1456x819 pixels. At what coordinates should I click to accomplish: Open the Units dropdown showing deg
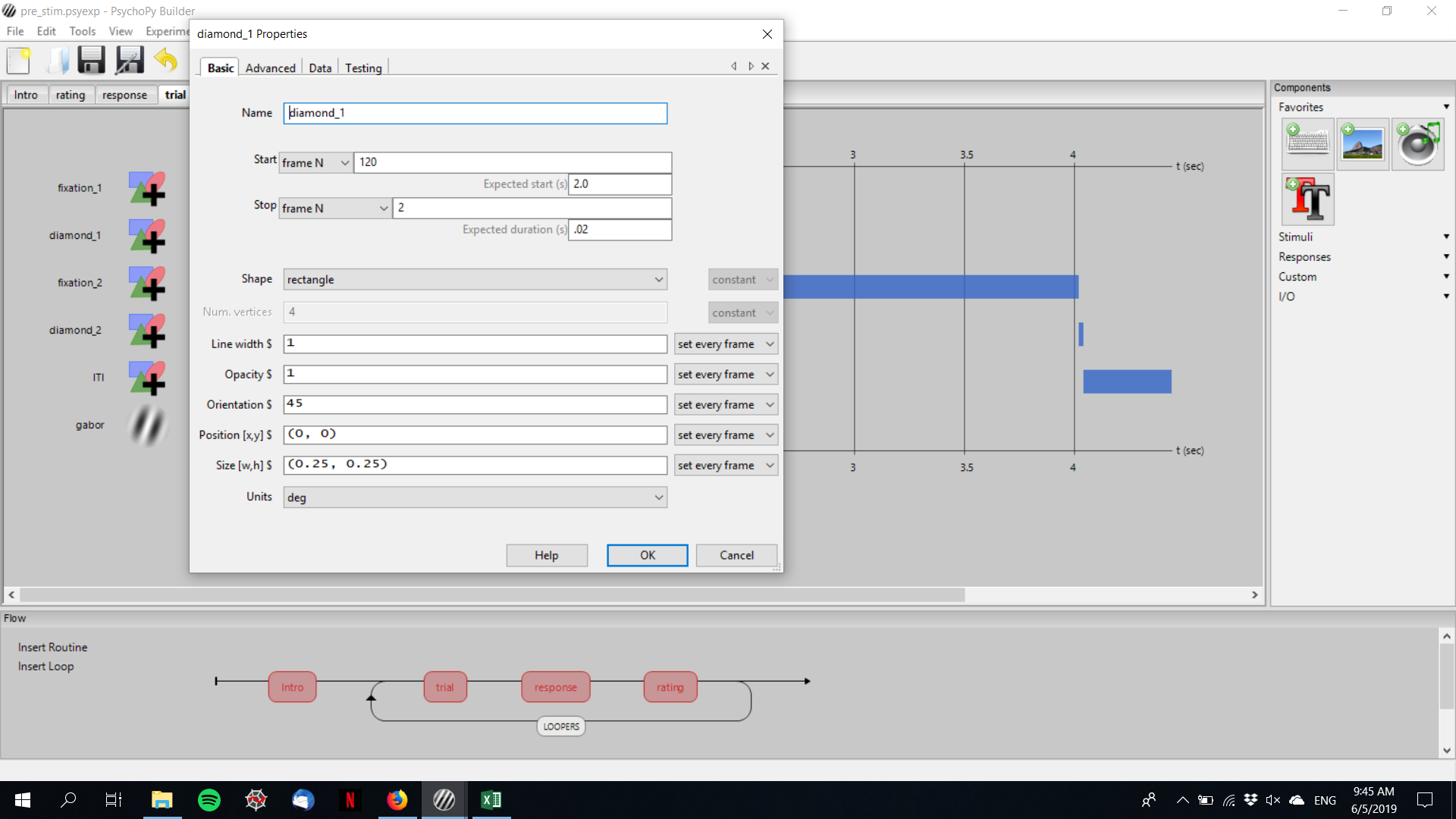tap(475, 497)
